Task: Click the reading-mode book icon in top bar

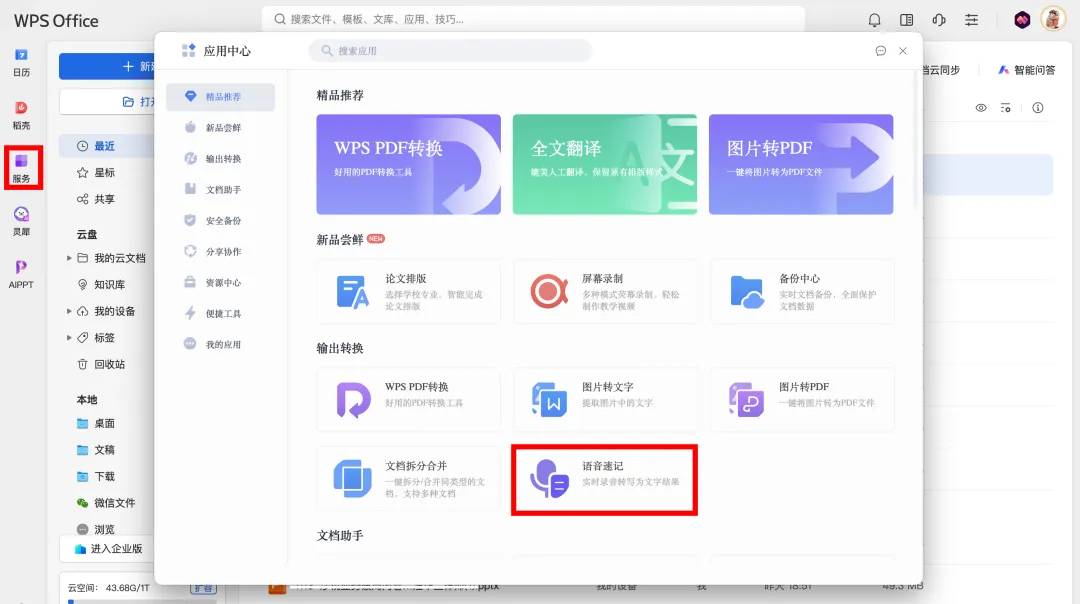Action: (x=906, y=20)
